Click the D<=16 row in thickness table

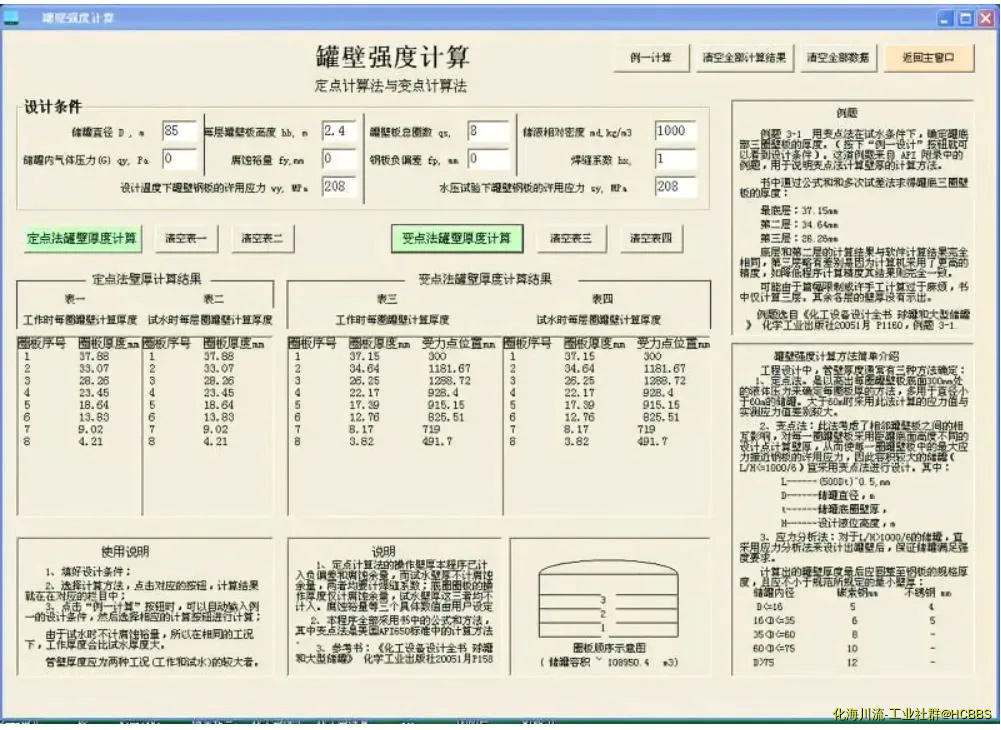[845, 607]
